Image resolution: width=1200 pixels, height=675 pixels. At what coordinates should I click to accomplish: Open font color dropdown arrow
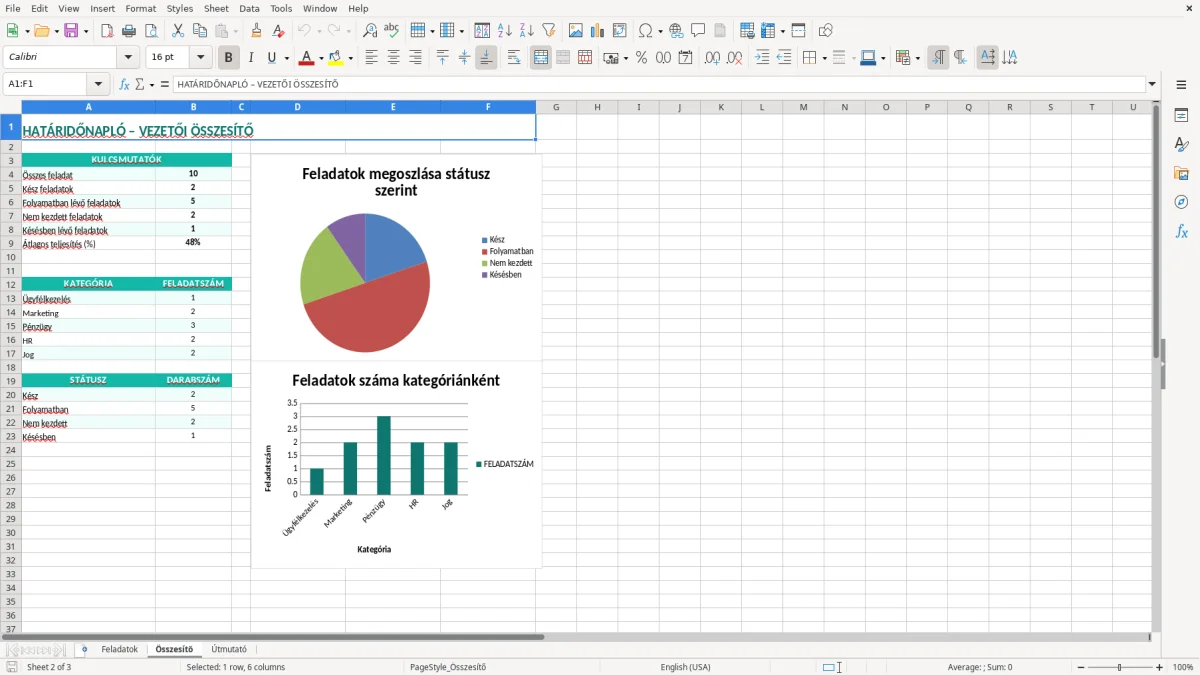[321, 58]
